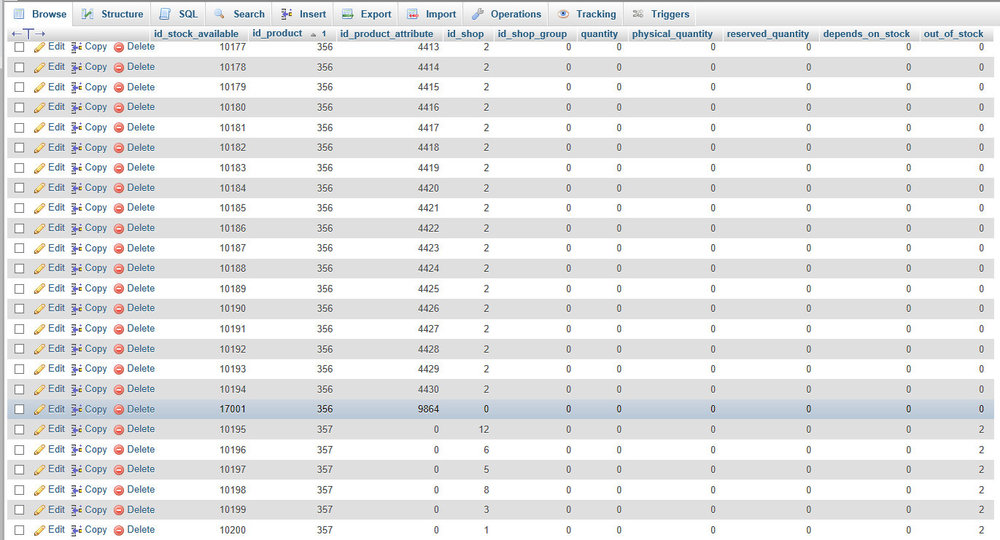Click the Copy link for row 10192
The image size is (1000, 540).
(96, 349)
